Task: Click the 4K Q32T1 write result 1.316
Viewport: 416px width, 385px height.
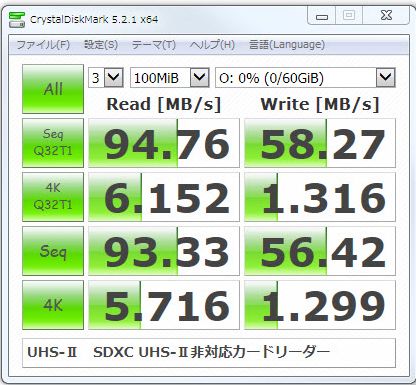Action: (x=320, y=197)
